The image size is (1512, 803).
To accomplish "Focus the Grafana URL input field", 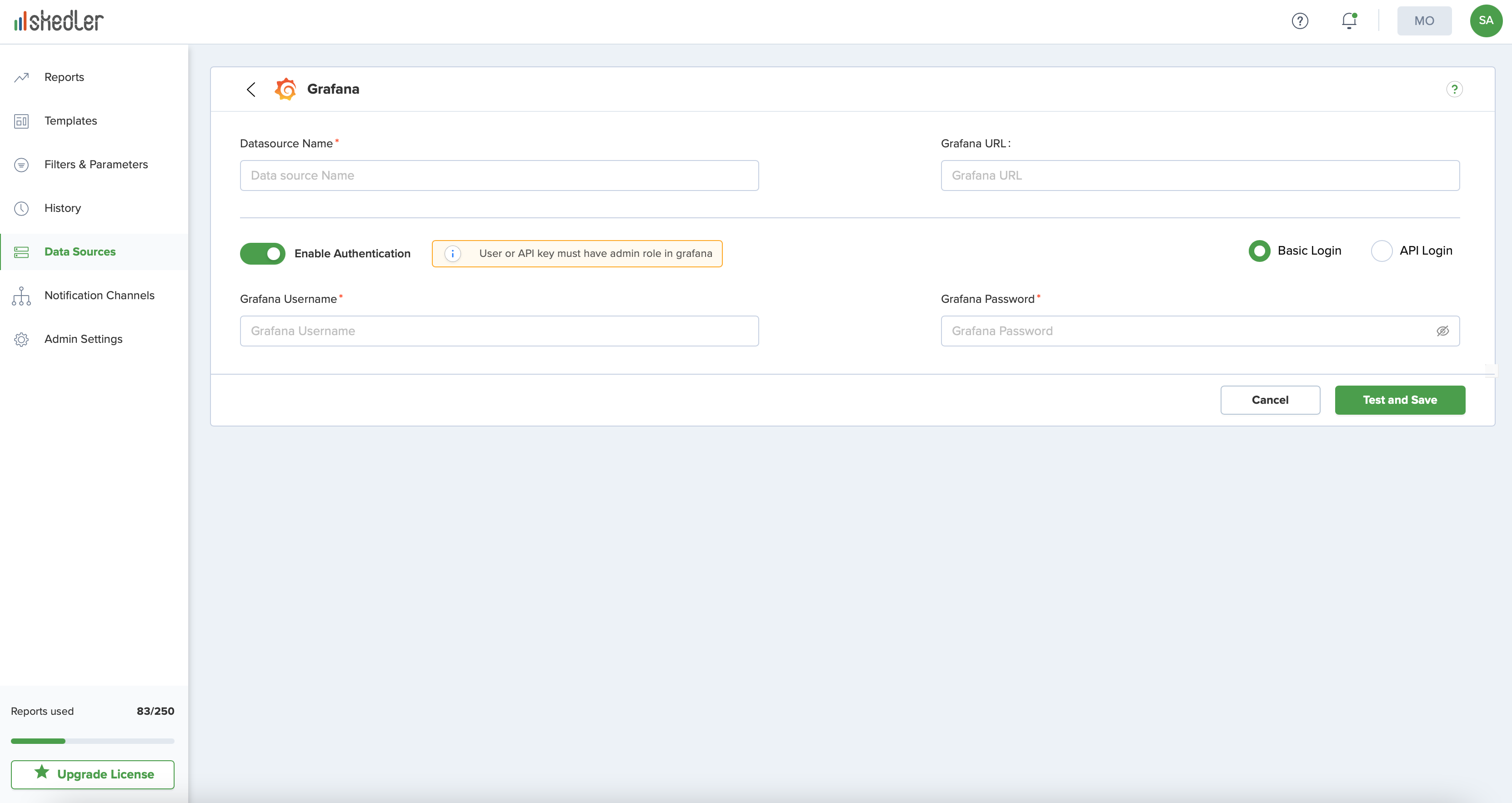I will pos(1200,176).
